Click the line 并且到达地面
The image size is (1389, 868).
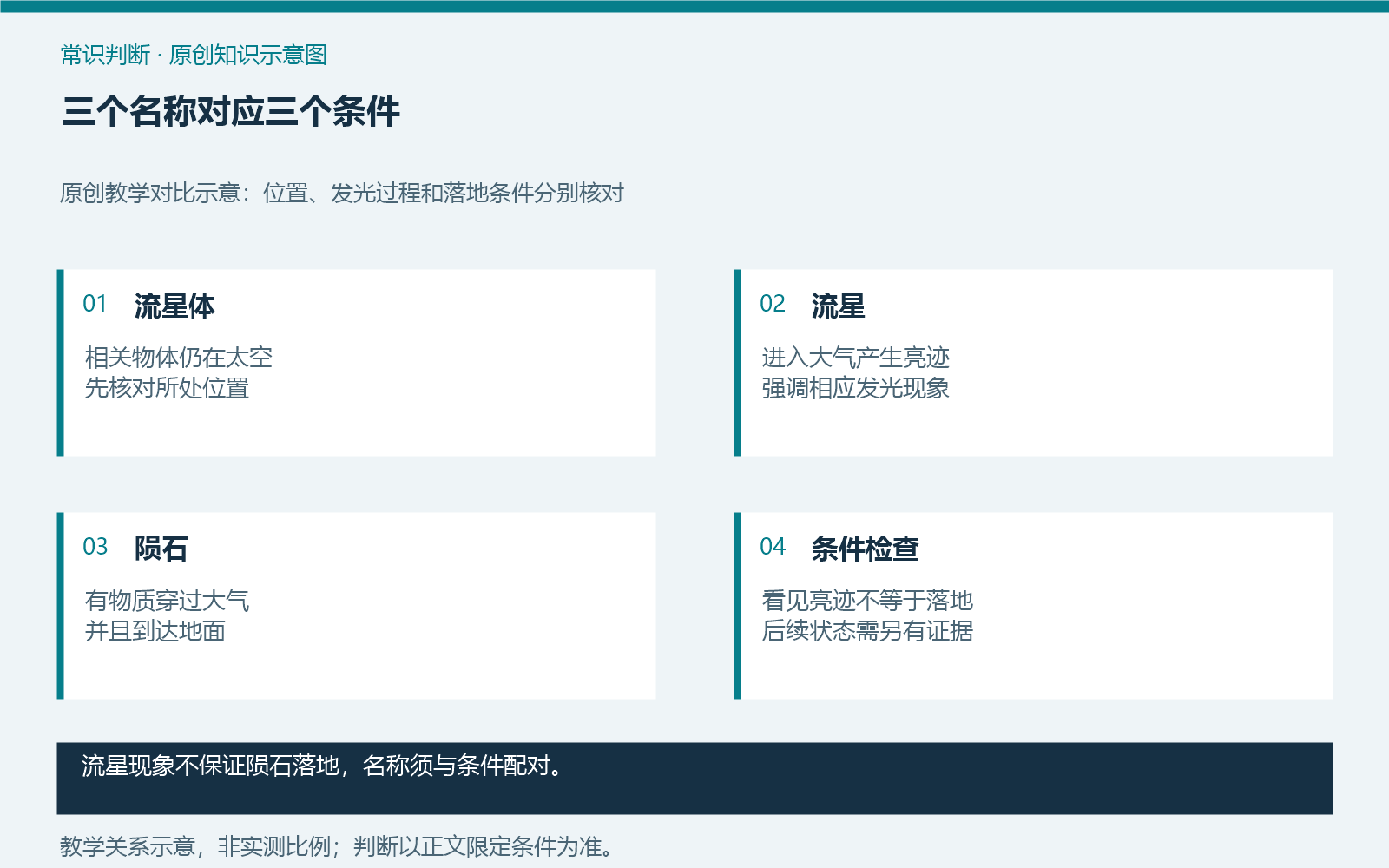pos(155,630)
